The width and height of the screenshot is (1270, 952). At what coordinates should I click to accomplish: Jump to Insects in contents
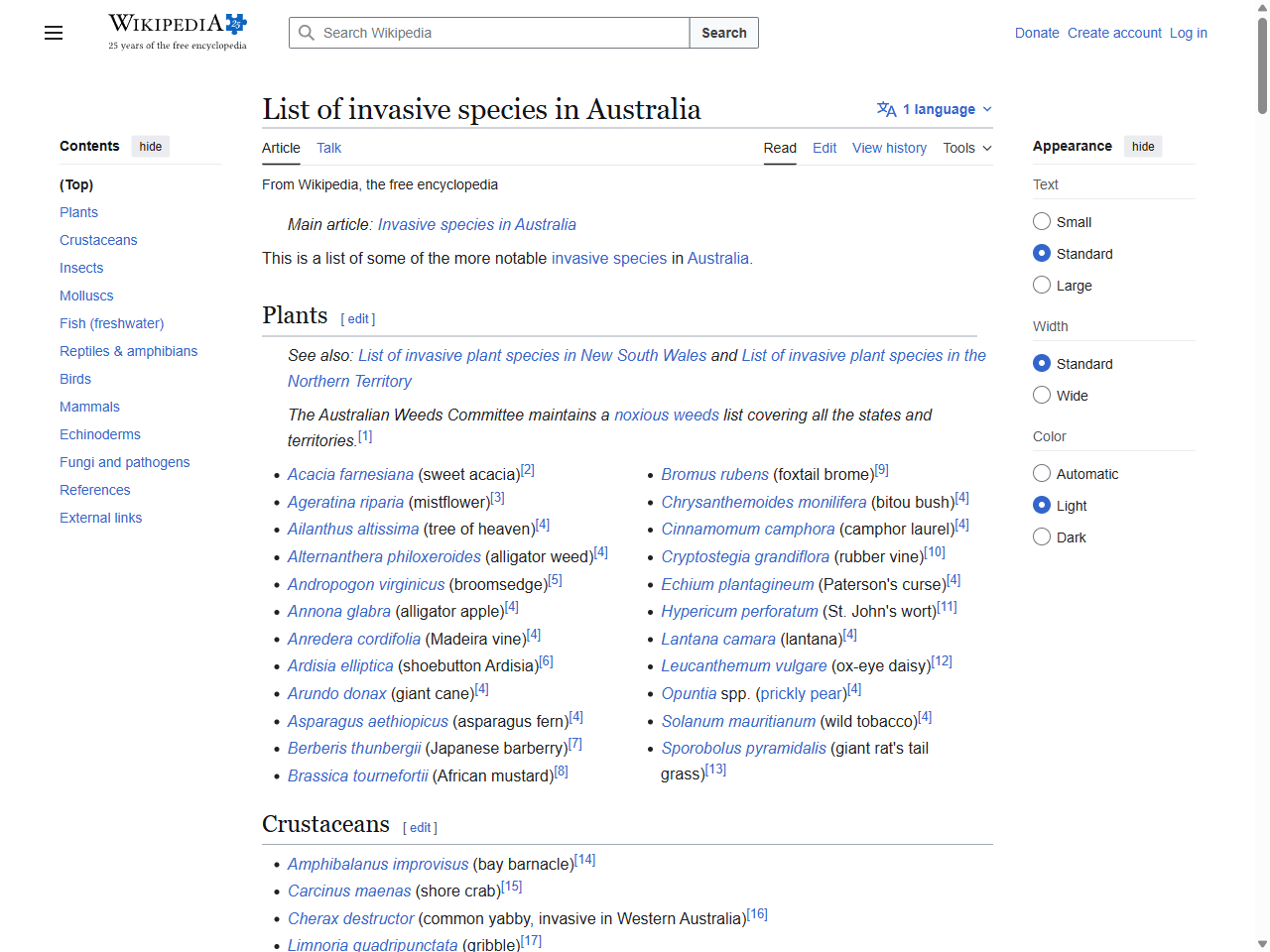pyautogui.click(x=81, y=268)
